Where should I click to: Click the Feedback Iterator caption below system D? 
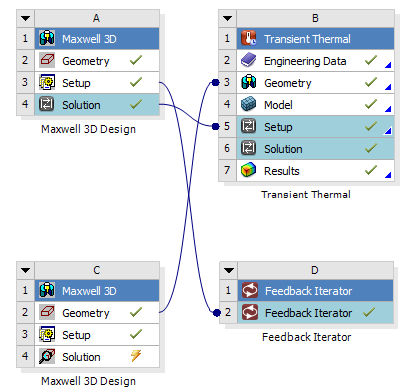306,337
